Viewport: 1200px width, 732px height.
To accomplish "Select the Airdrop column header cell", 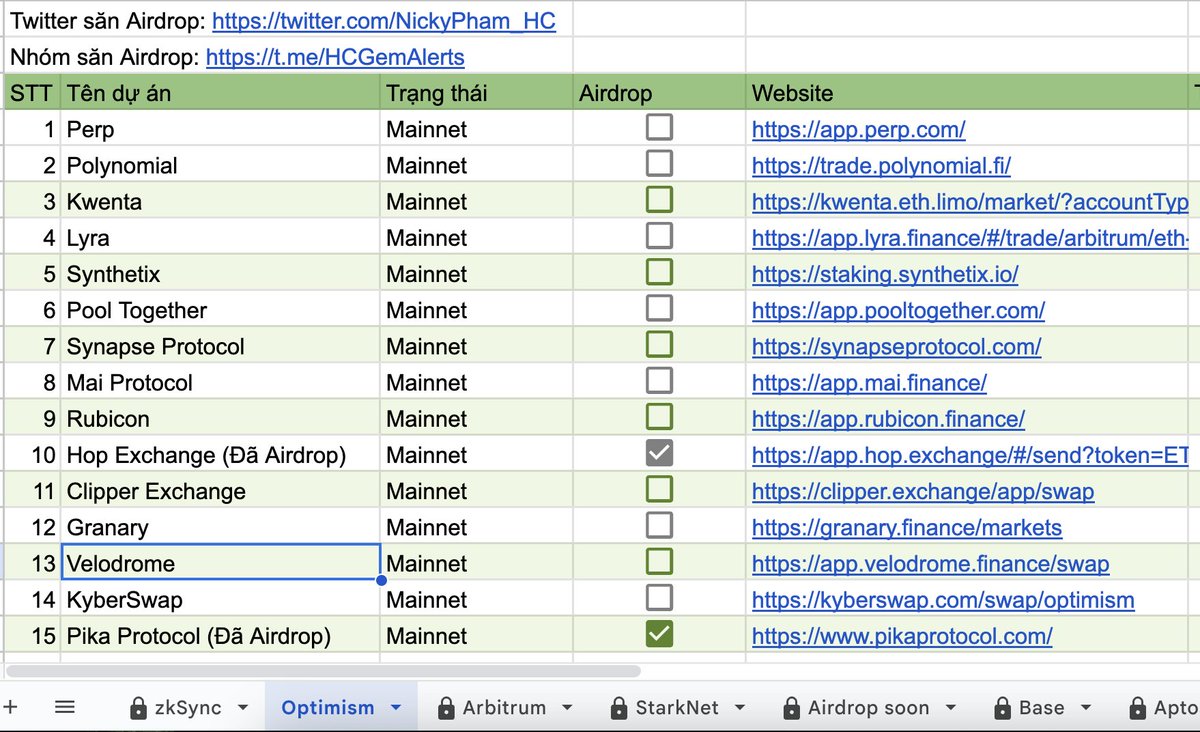I will 659,93.
